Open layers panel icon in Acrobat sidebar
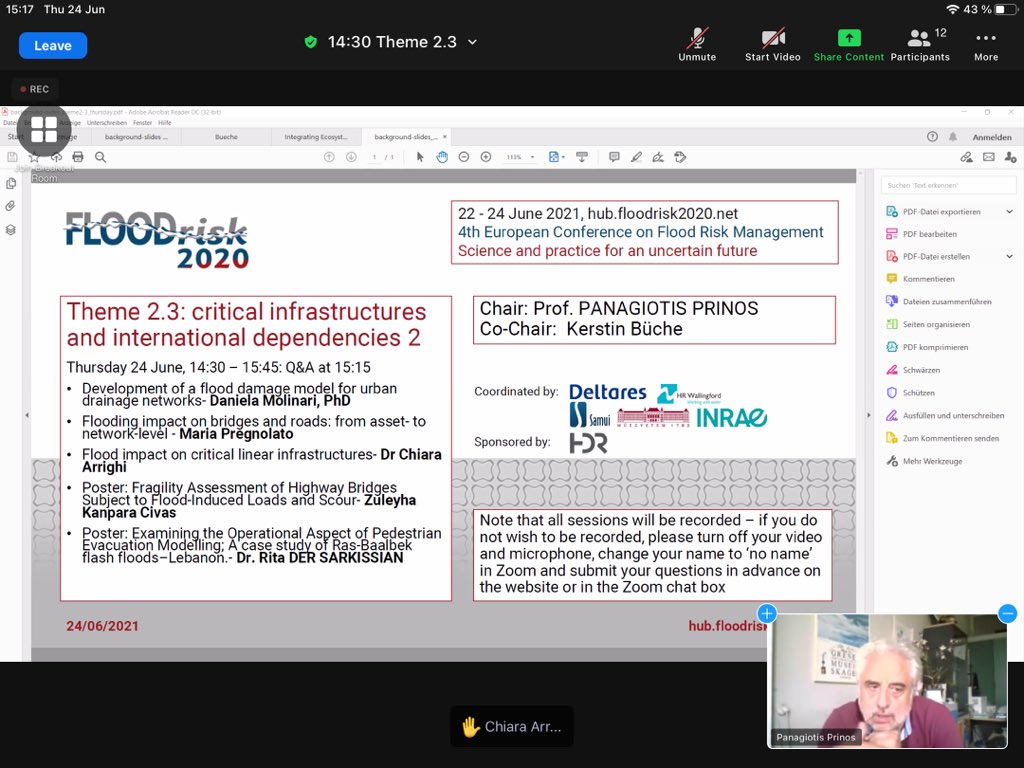The width and height of the screenshot is (1024, 768). click(x=10, y=230)
